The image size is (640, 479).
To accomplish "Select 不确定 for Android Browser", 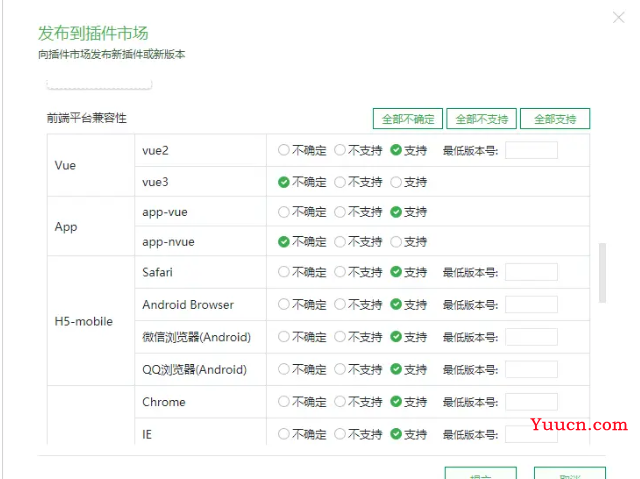I will 284,304.
